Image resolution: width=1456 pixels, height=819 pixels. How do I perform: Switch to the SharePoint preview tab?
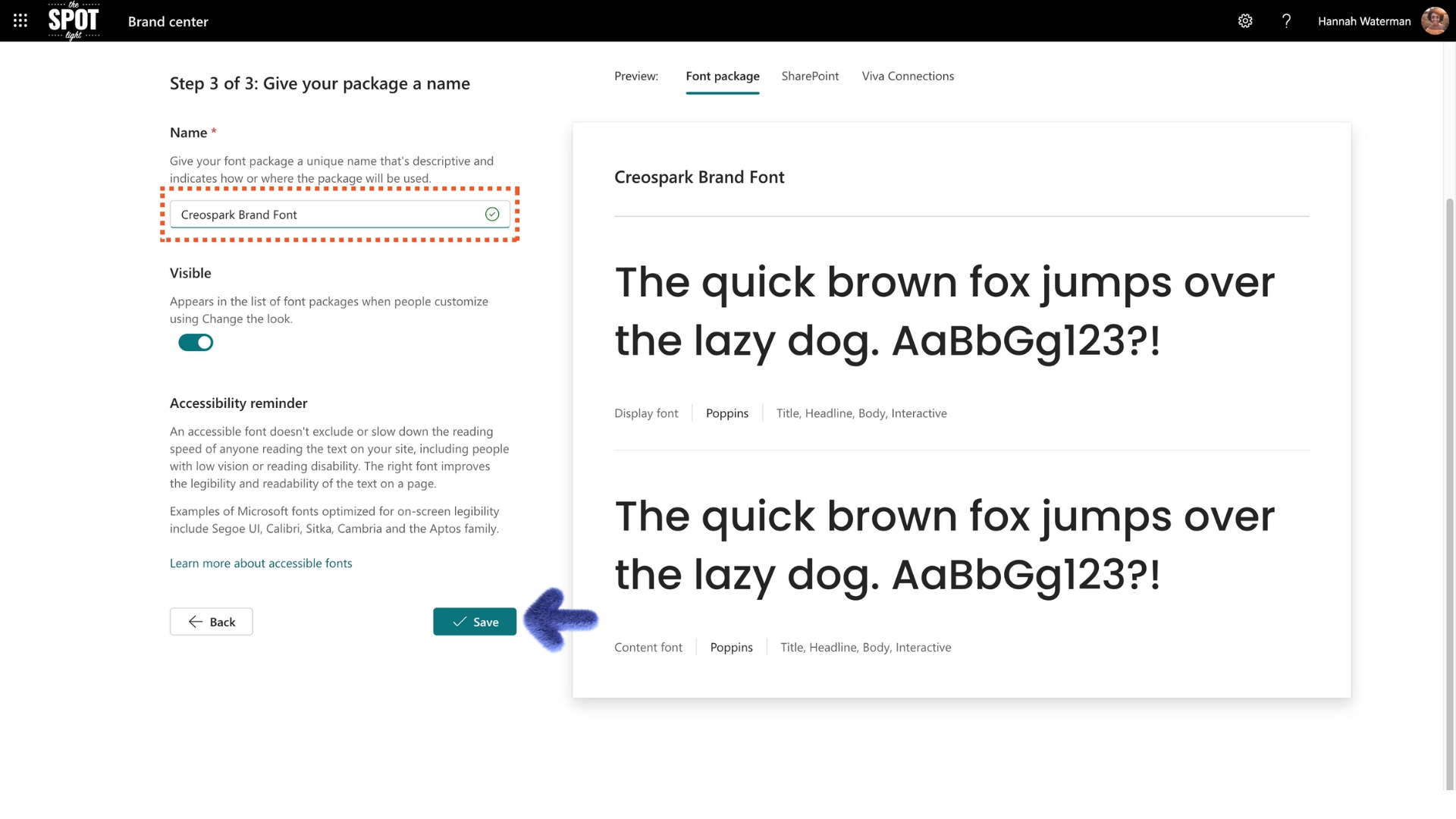point(810,76)
